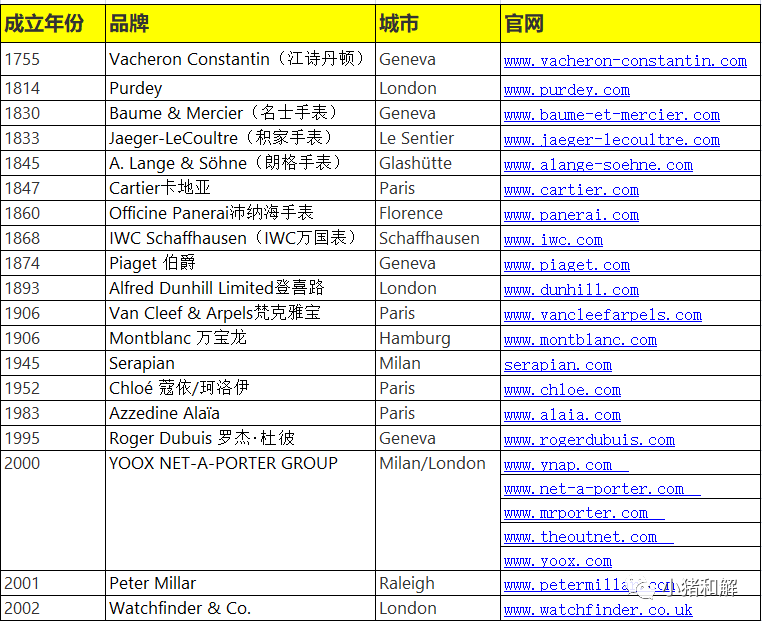Open the www.purdey.com link
762x621 pixels.
point(567,90)
